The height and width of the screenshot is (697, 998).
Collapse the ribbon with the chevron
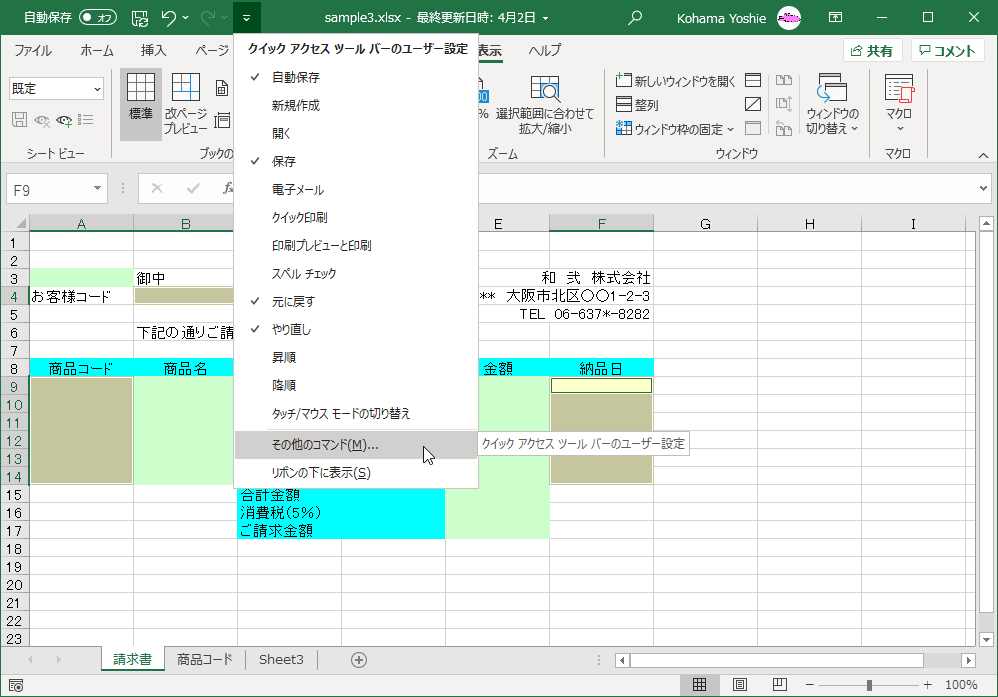click(983, 155)
